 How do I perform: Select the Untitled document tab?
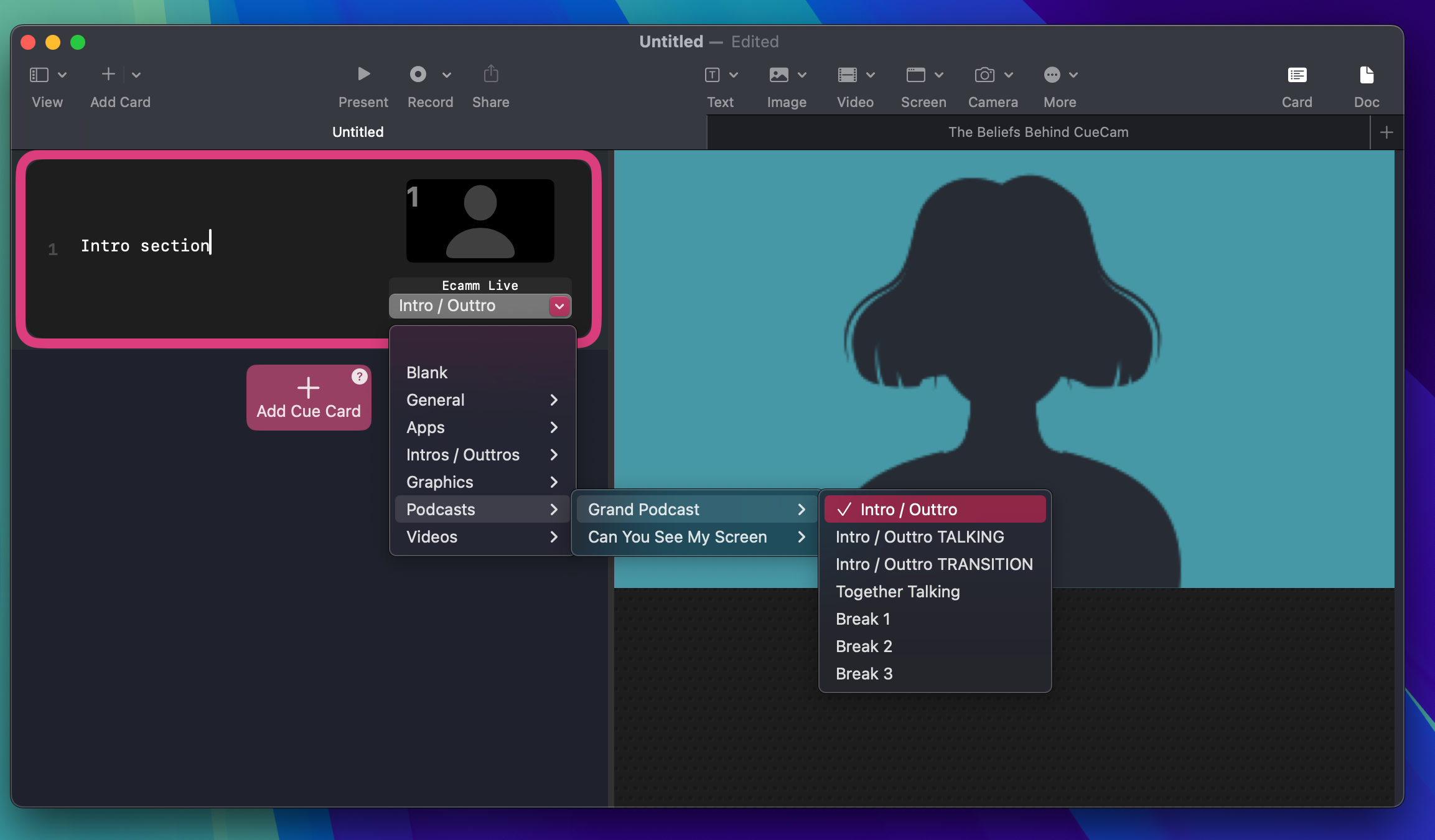pos(358,132)
